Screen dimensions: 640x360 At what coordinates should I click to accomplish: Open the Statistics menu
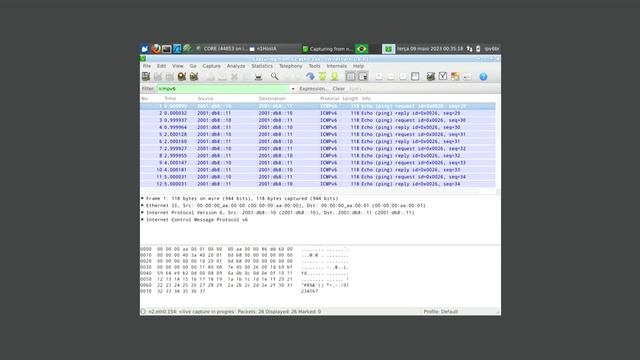[262, 66]
